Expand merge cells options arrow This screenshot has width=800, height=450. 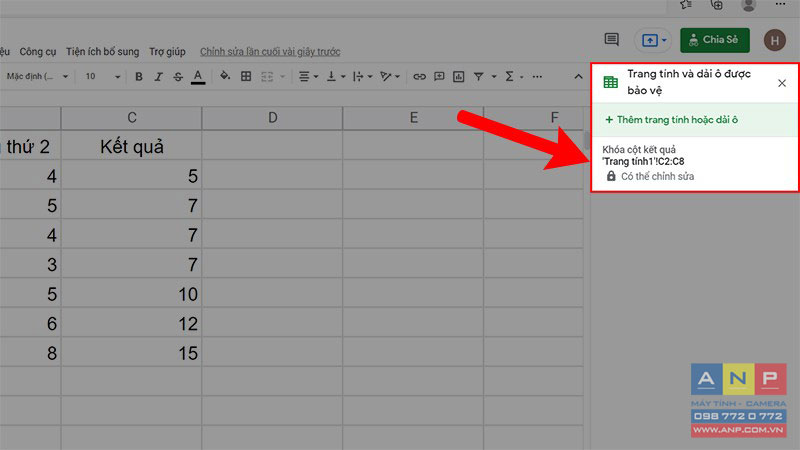click(x=282, y=77)
